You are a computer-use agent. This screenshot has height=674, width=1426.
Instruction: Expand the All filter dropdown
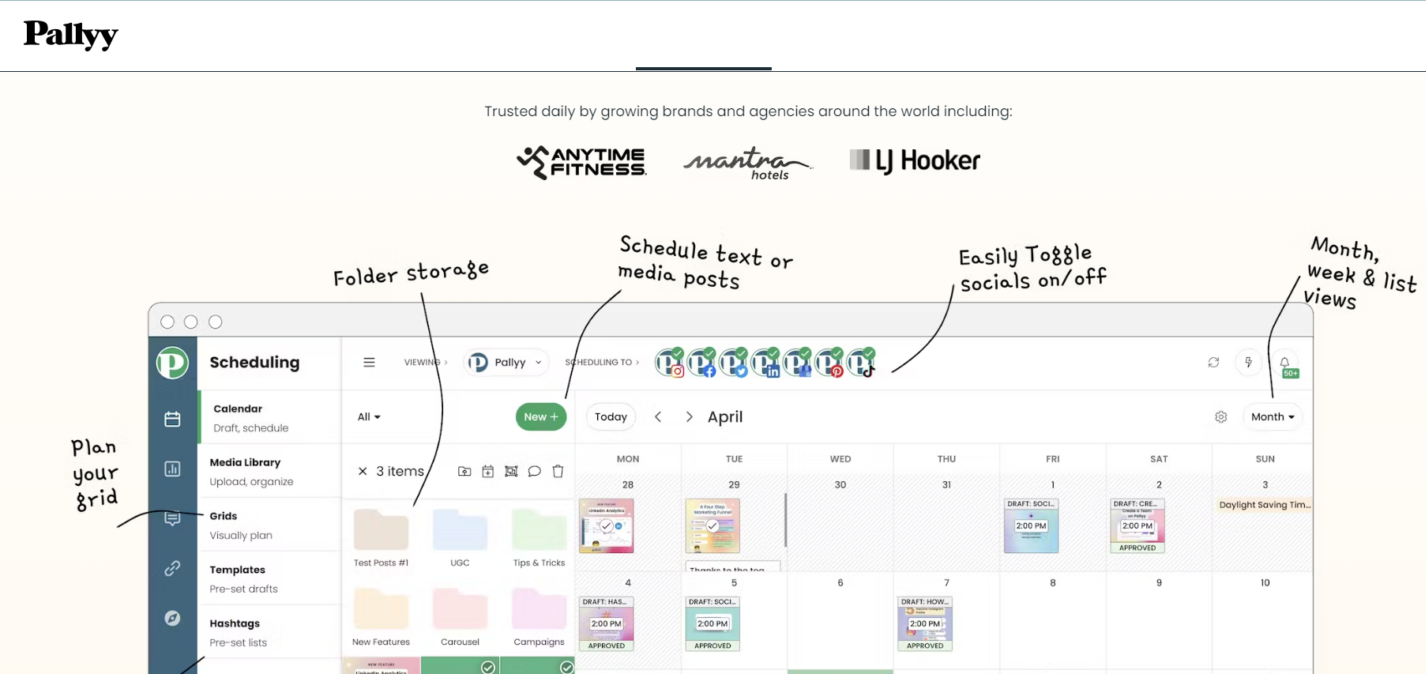(369, 417)
